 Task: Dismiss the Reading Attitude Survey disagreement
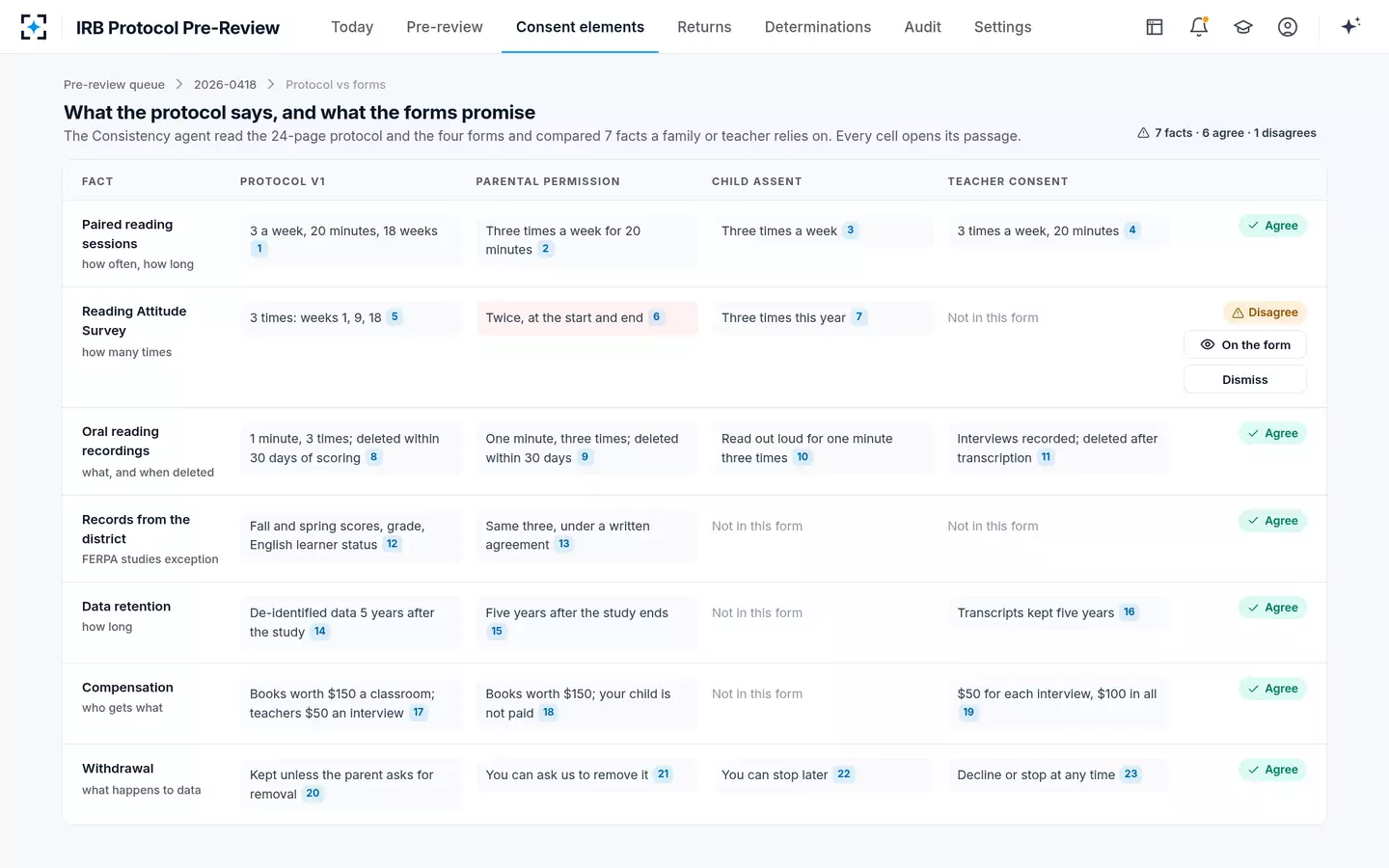[1245, 380]
